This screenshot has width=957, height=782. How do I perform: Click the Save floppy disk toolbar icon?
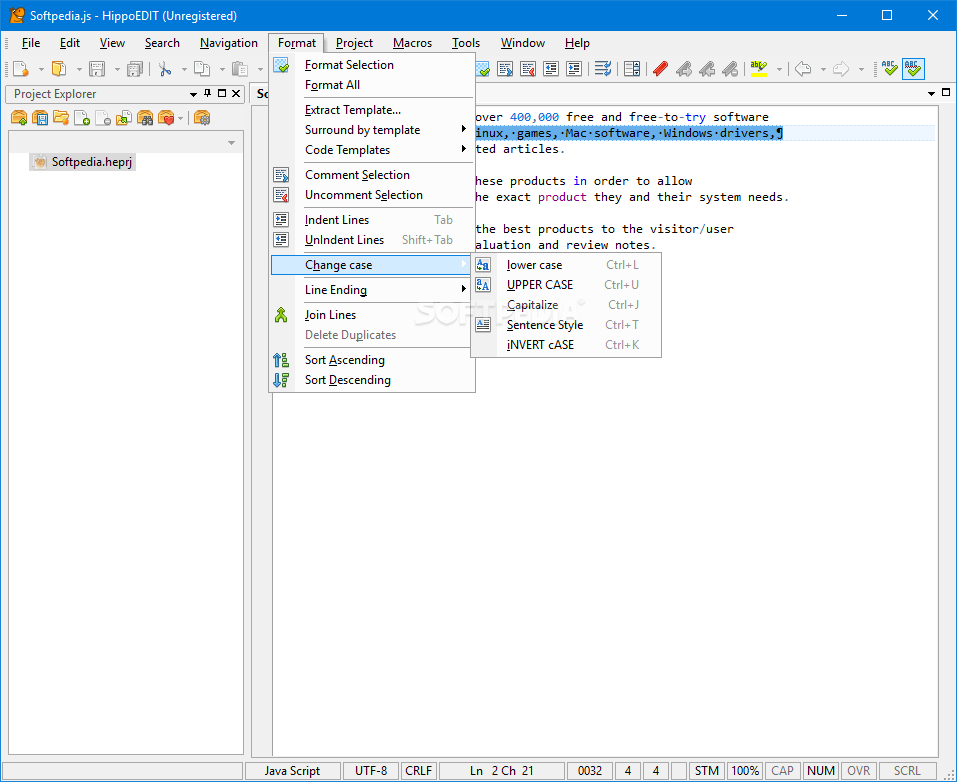tap(97, 68)
